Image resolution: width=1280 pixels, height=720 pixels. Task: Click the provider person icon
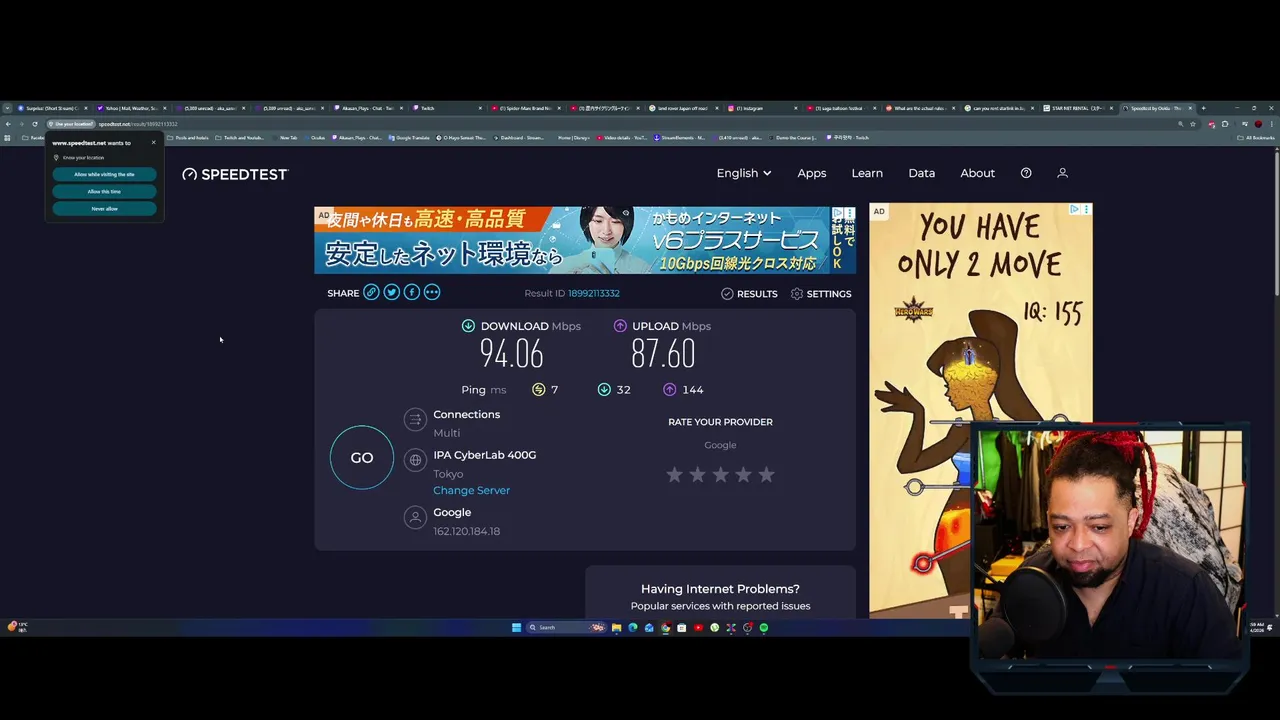coord(415,517)
